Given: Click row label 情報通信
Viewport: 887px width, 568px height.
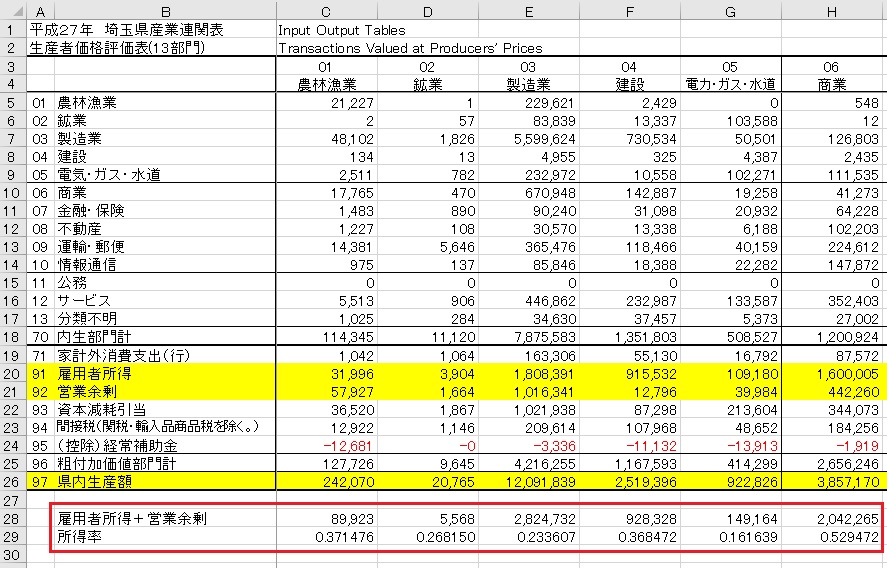Looking at the screenshot, I should point(87,265).
